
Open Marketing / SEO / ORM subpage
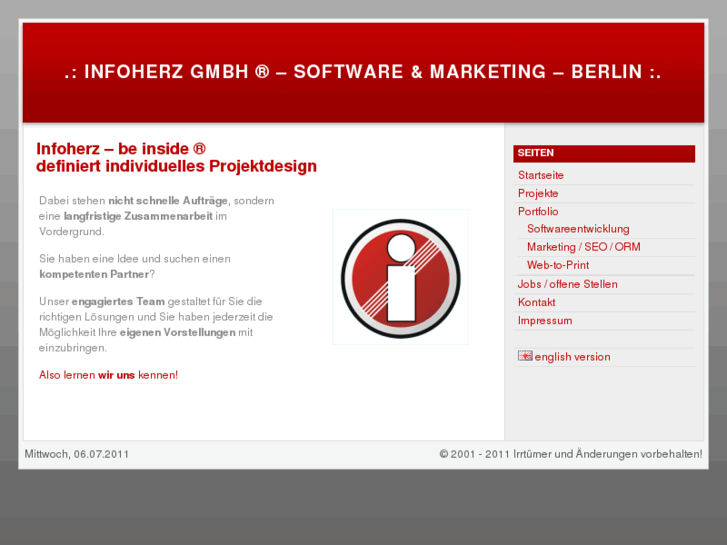584,247
